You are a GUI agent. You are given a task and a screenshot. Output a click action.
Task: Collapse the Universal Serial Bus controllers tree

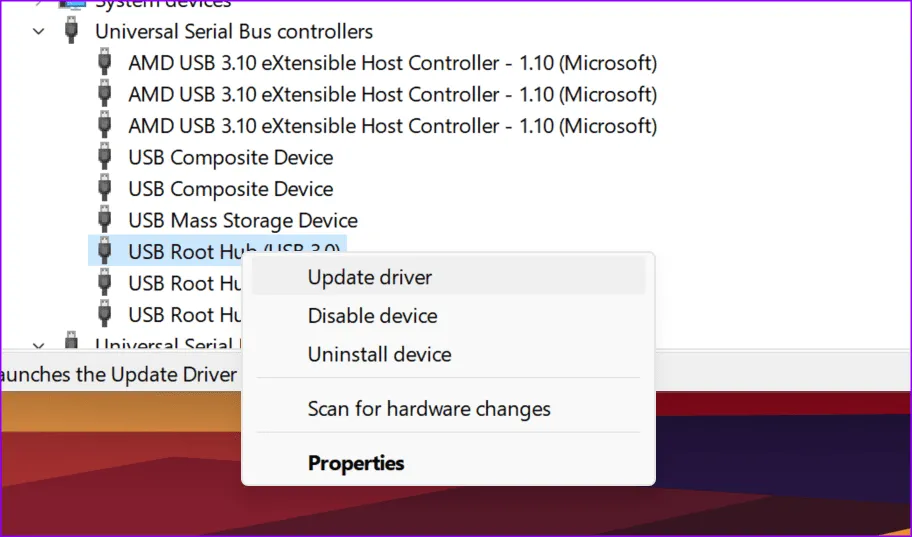coord(39,31)
